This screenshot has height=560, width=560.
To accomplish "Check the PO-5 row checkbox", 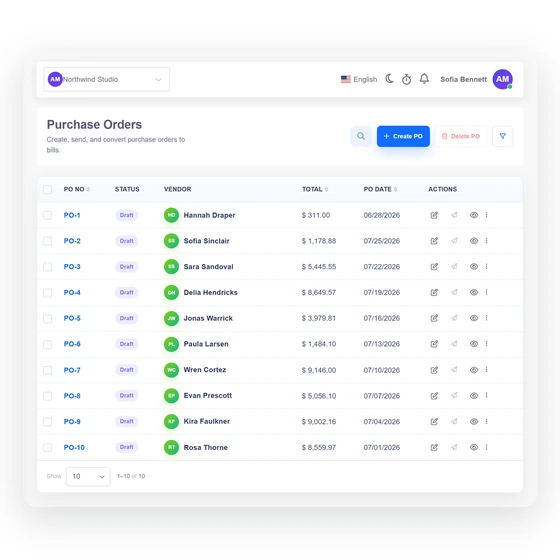I will coord(47,319).
